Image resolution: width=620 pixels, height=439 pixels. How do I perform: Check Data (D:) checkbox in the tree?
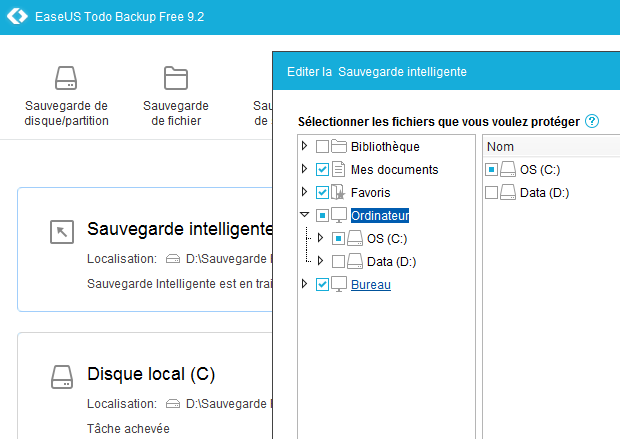pos(338,261)
